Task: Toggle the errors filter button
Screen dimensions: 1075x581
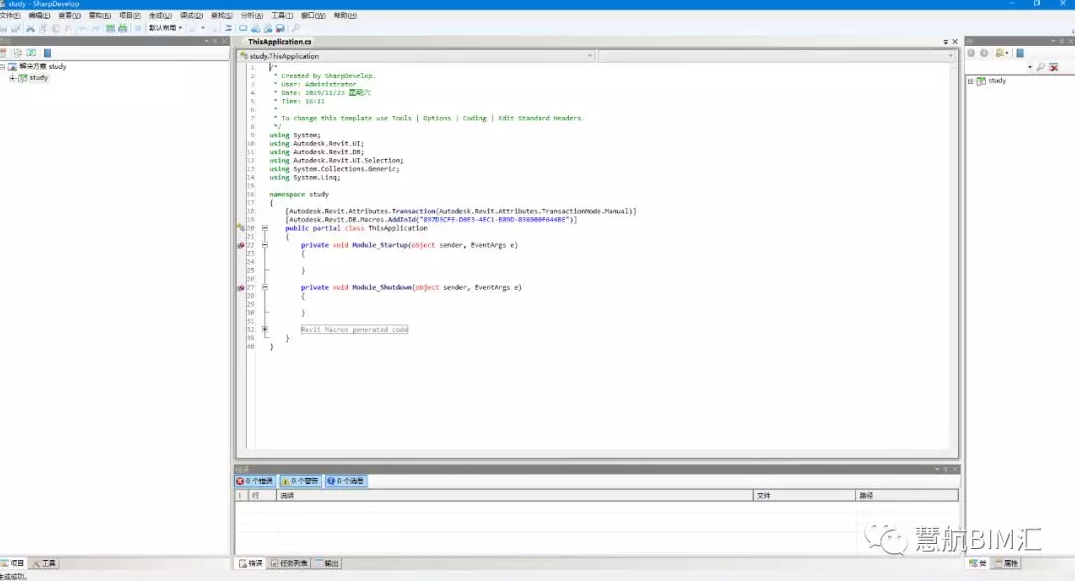Action: point(254,481)
